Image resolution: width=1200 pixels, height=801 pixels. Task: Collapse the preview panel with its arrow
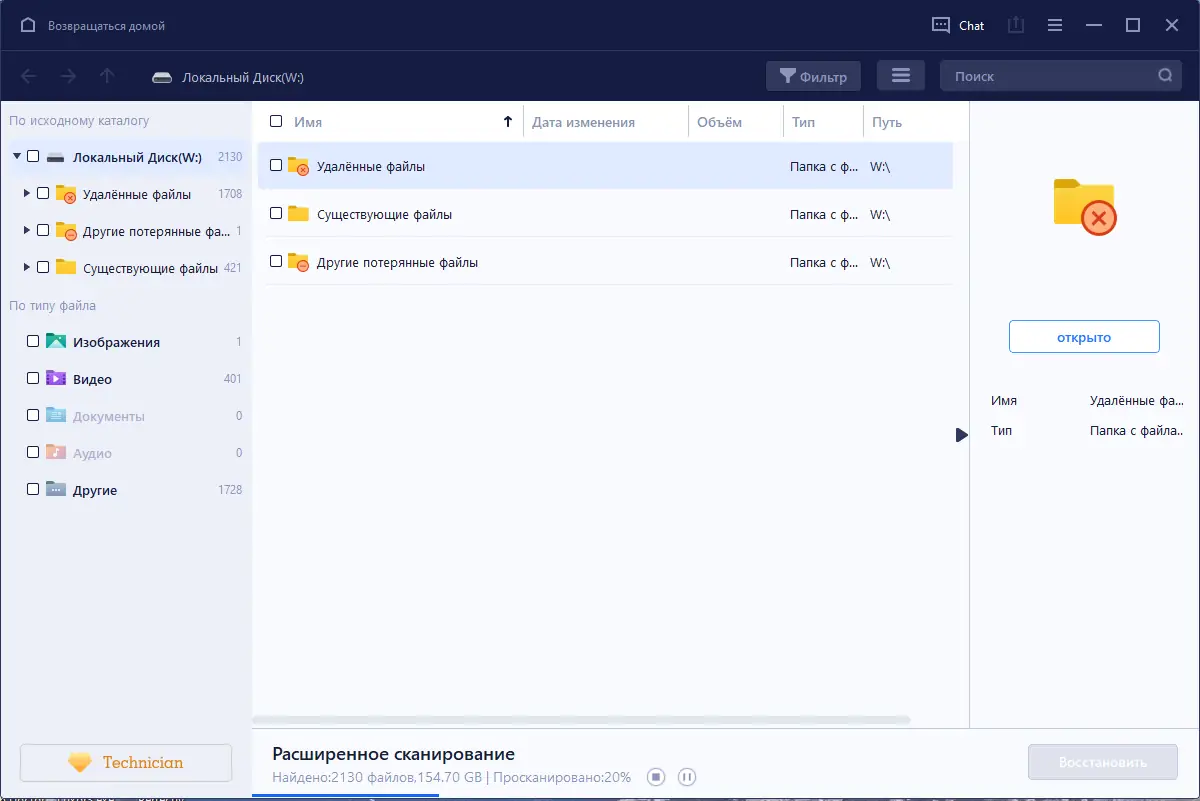click(x=961, y=435)
